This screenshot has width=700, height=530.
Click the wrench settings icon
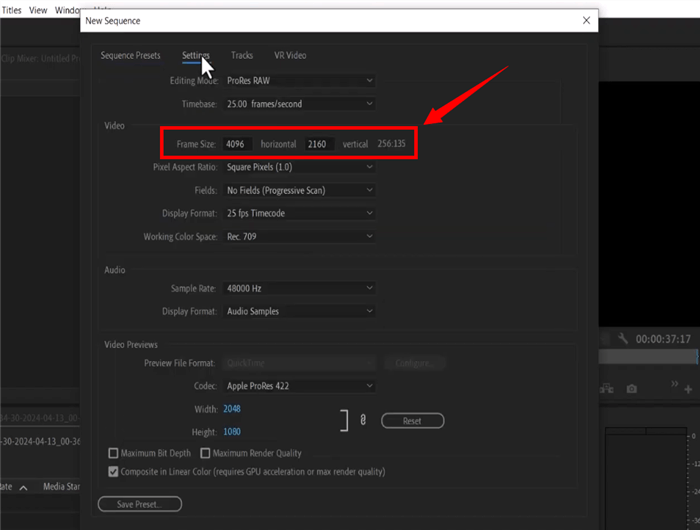[x=623, y=339]
